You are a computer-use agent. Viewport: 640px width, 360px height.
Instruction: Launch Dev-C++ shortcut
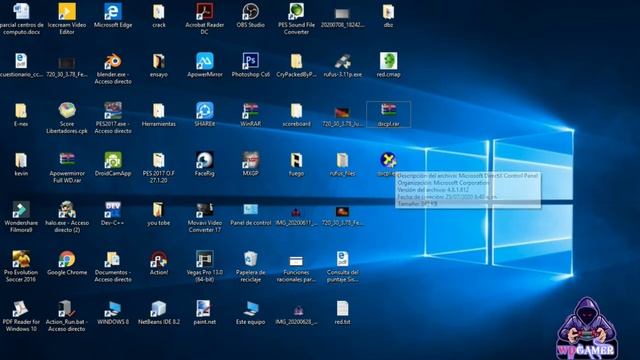113,214
